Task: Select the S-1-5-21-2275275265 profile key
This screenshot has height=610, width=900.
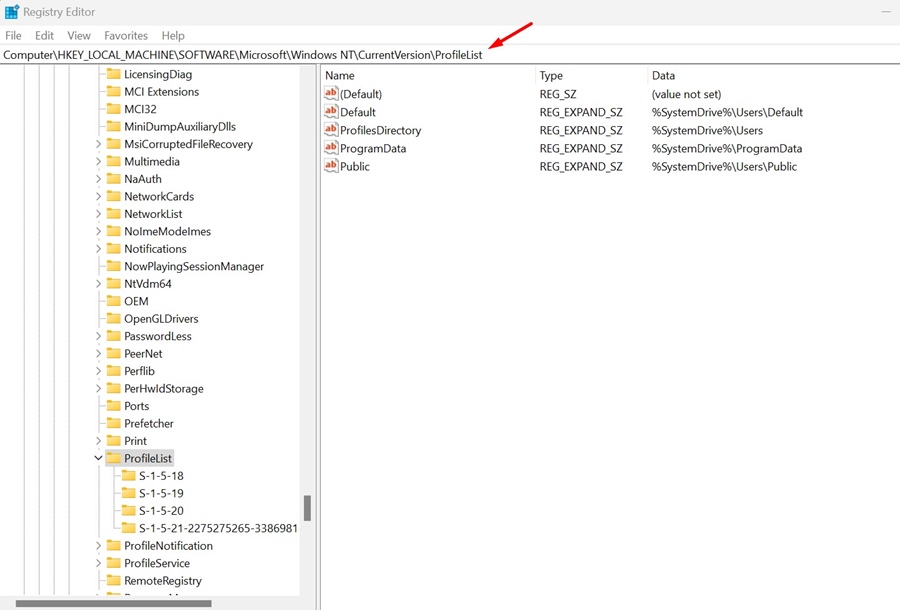Action: pyautogui.click(x=218, y=528)
